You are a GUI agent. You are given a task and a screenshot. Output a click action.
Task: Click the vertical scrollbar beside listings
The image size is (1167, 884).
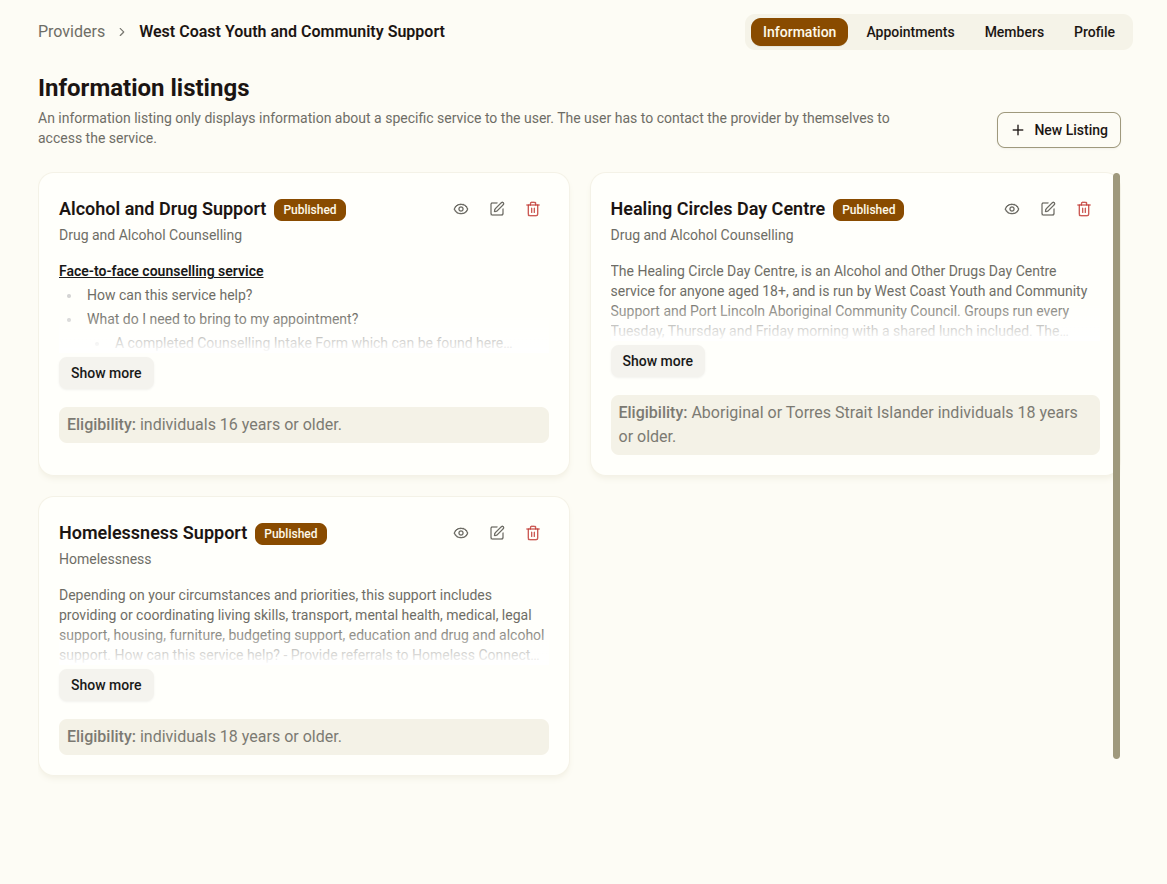(x=1116, y=465)
